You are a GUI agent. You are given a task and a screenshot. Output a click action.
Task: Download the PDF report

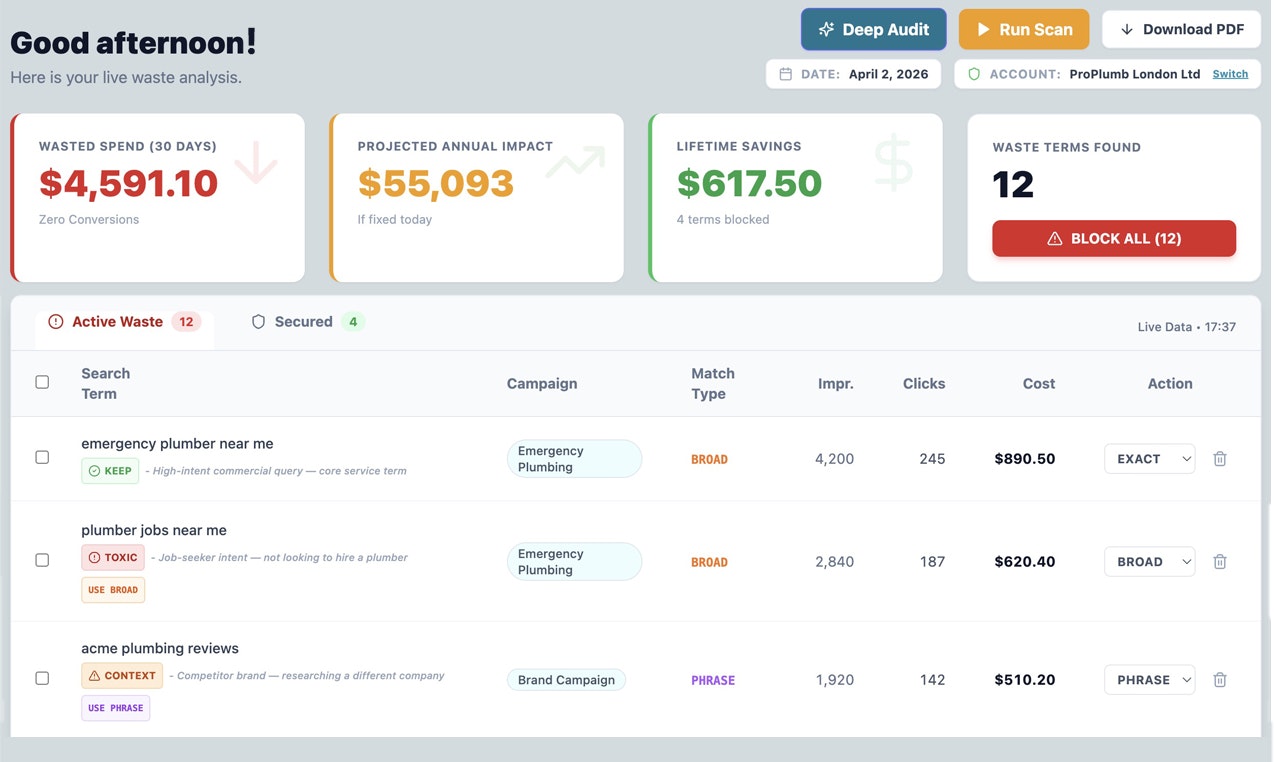pyautogui.click(x=1181, y=29)
